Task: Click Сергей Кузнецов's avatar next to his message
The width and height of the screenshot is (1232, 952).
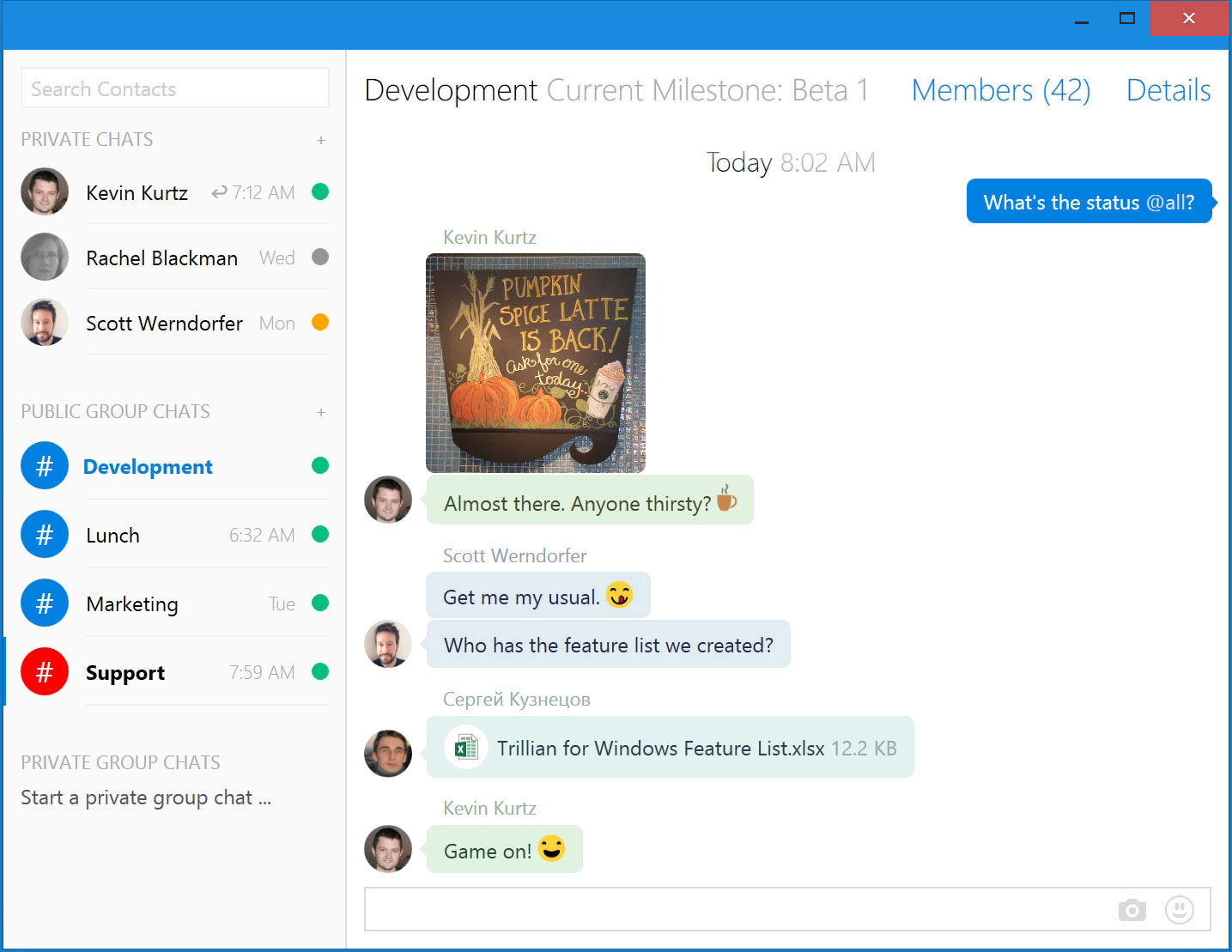Action: pos(387,753)
